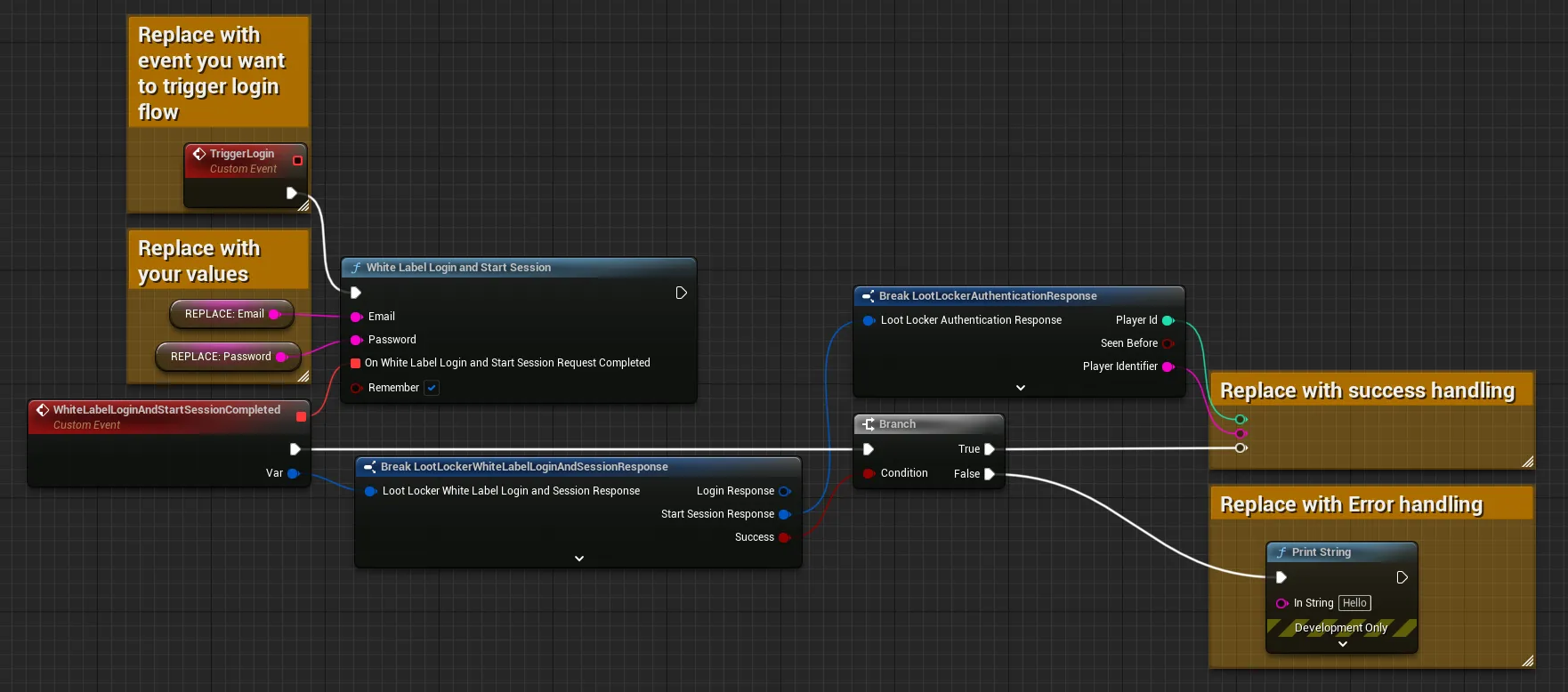Image resolution: width=1568 pixels, height=692 pixels.
Task: Click TriggerLogin execution output pin
Action: click(x=291, y=193)
